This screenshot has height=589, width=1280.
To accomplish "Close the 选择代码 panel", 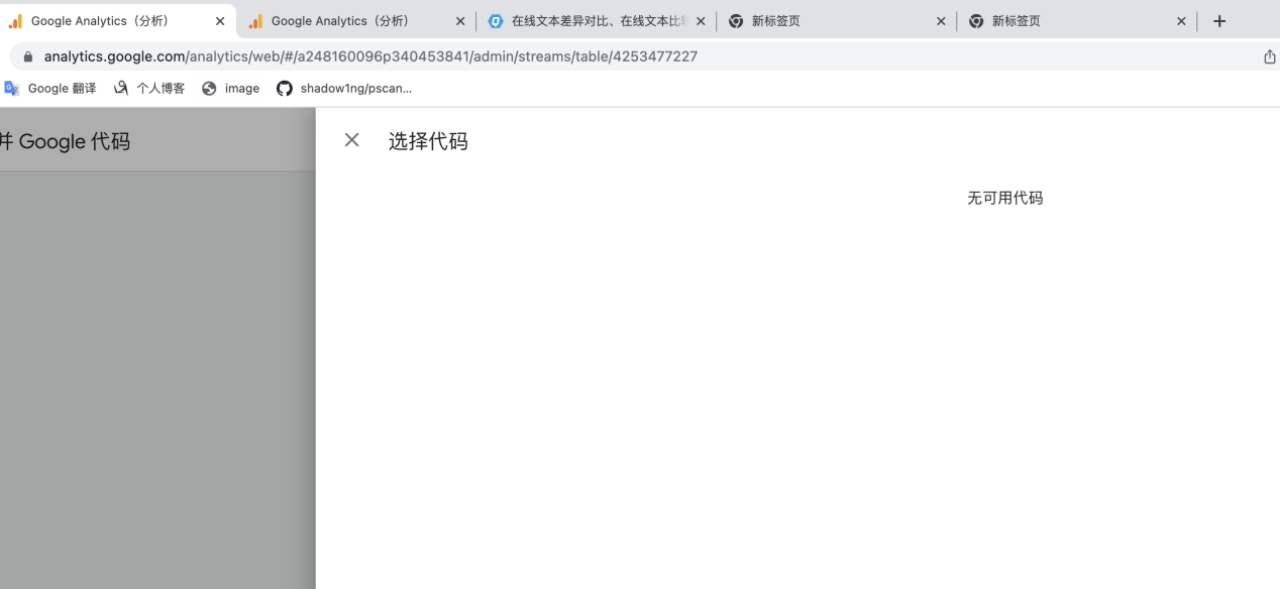I will [x=352, y=140].
